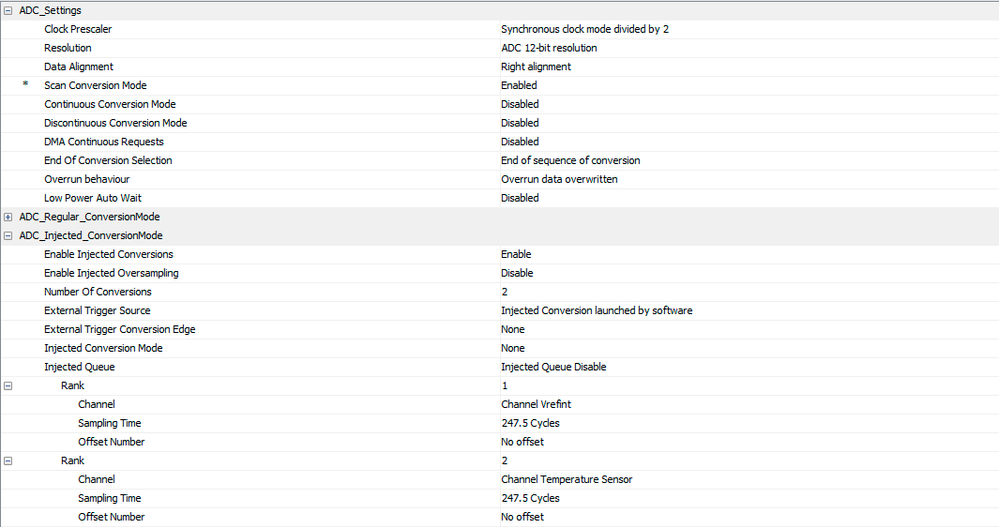Collapse the Rank 2 group
The height and width of the screenshot is (527, 999).
pos(9,461)
